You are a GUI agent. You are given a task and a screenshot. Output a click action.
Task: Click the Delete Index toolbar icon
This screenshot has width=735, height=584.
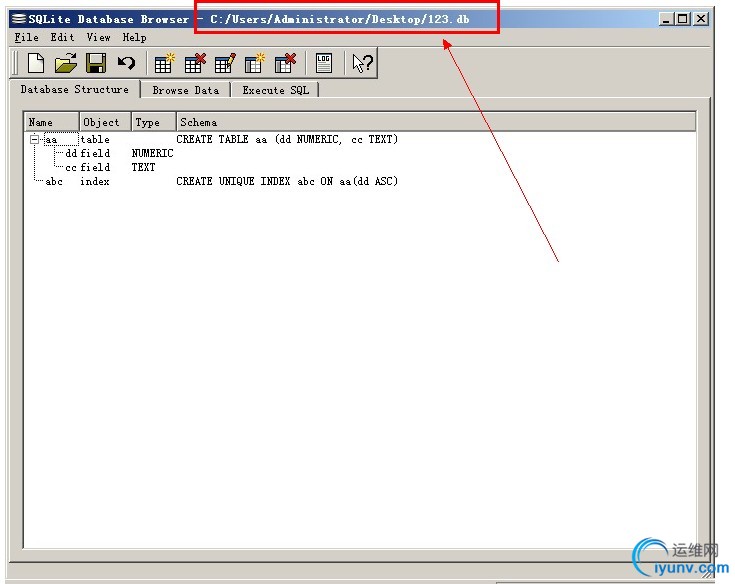pos(285,63)
